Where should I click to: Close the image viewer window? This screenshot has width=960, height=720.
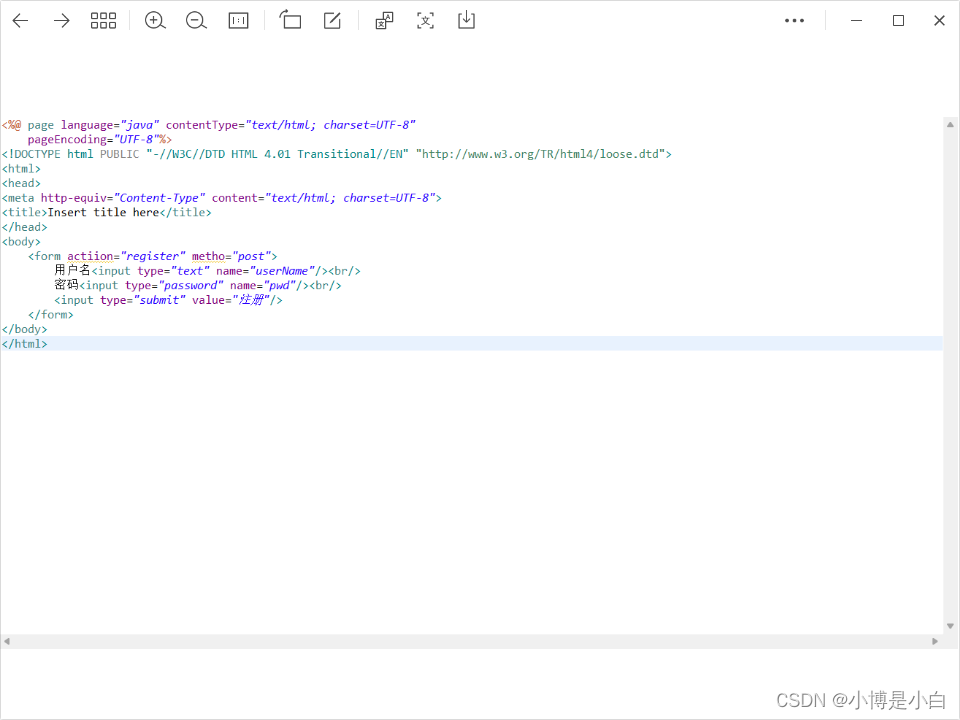939,21
